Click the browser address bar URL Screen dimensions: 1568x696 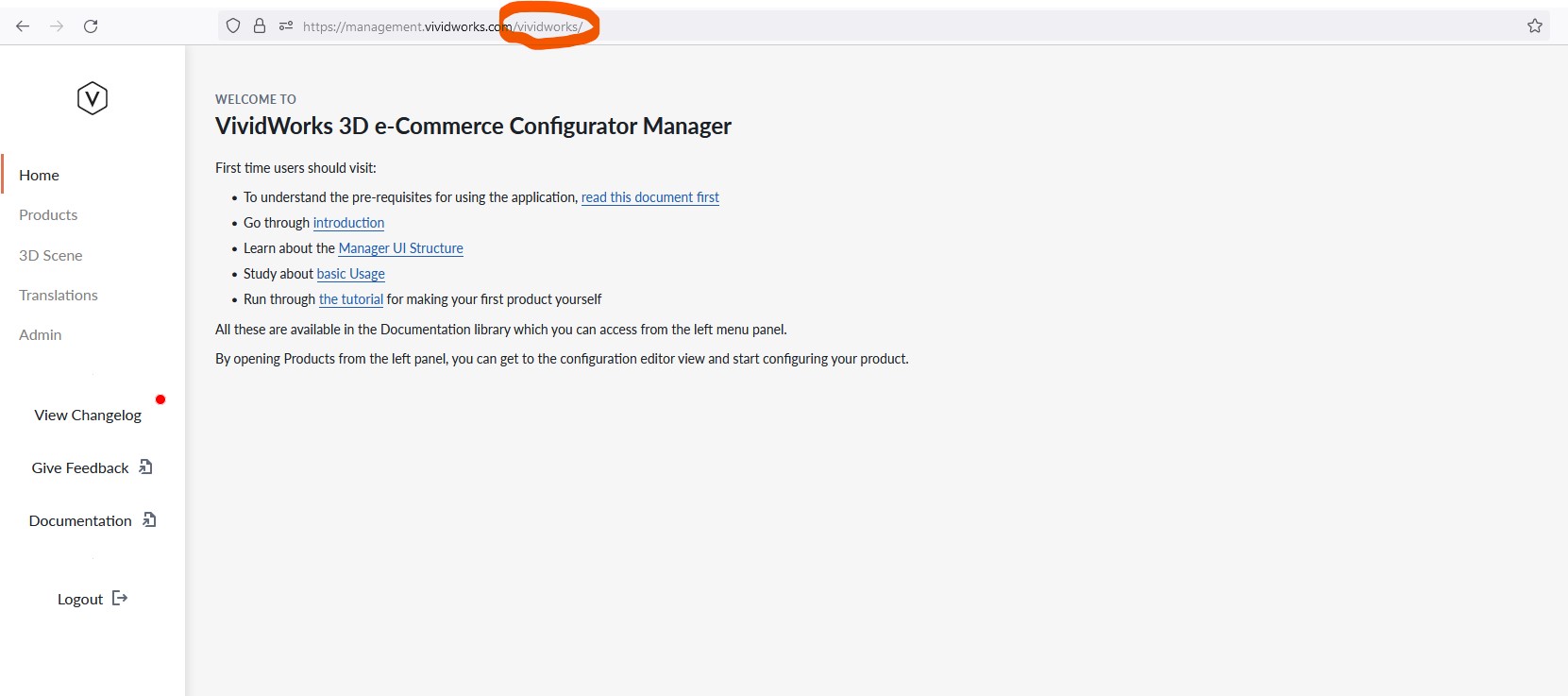coord(443,26)
